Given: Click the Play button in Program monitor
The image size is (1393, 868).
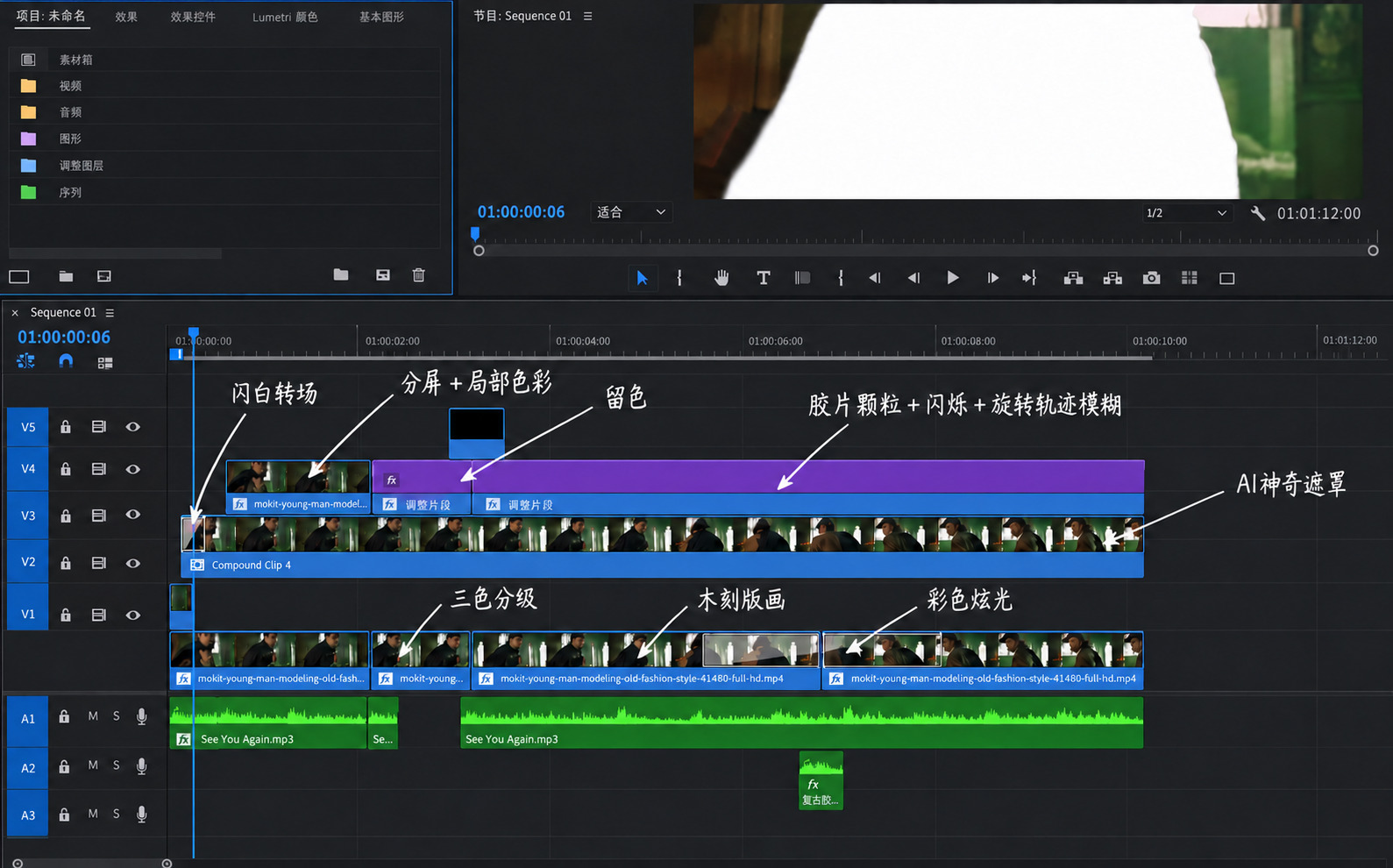Looking at the screenshot, I should pyautogui.click(x=953, y=278).
